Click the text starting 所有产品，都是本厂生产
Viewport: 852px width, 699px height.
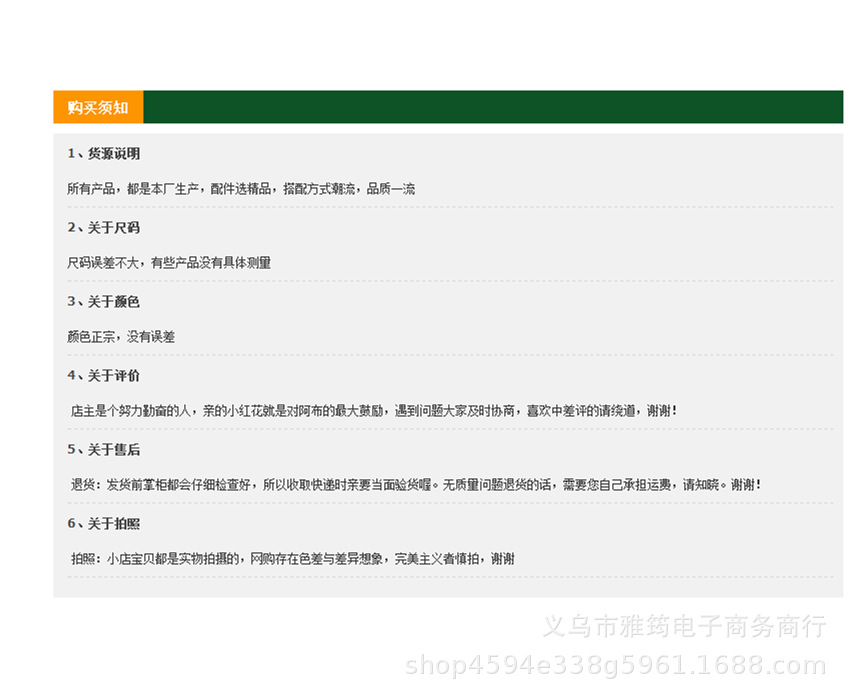point(241,189)
